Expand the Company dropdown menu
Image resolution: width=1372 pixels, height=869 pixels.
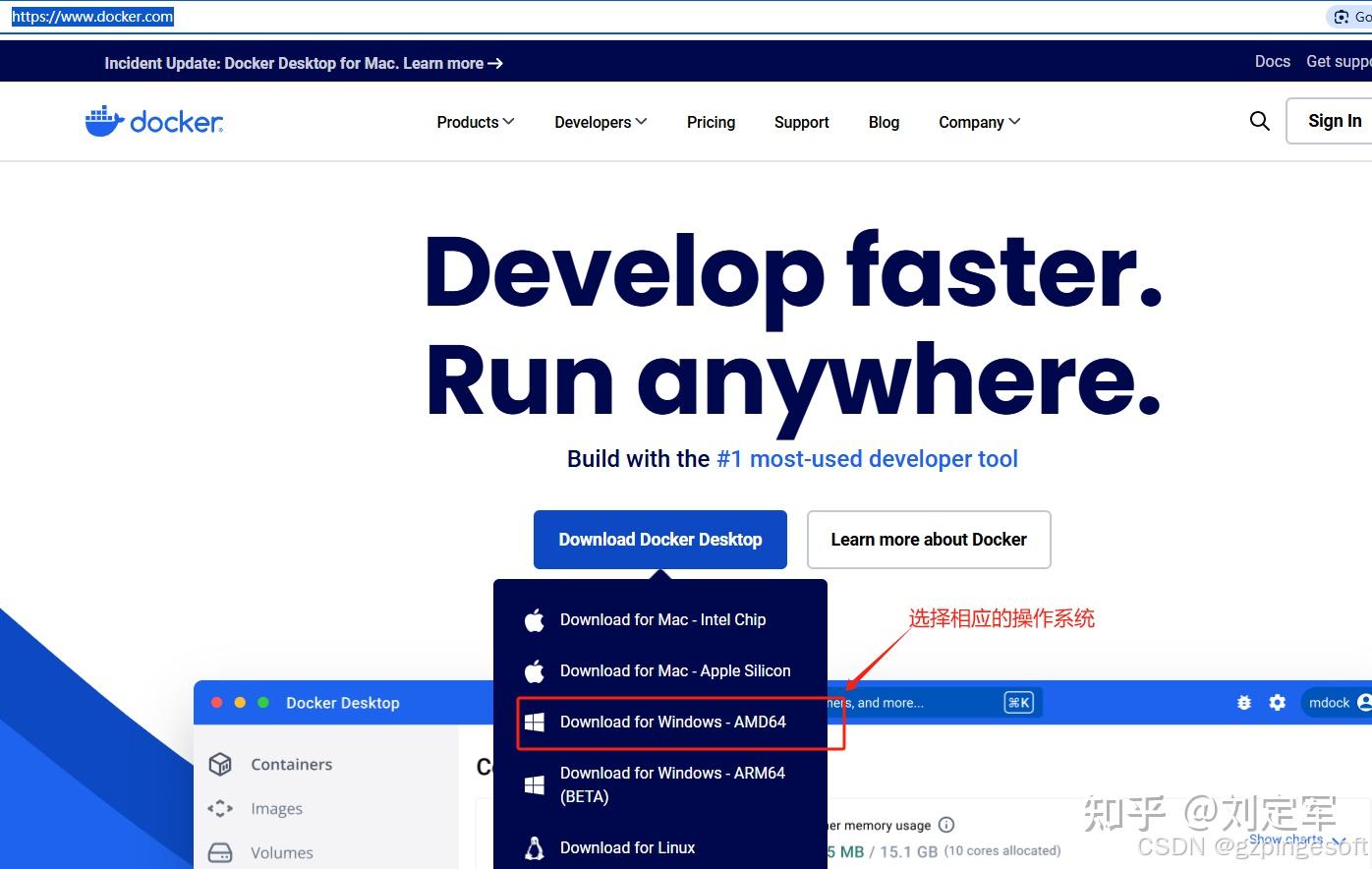pos(979,122)
